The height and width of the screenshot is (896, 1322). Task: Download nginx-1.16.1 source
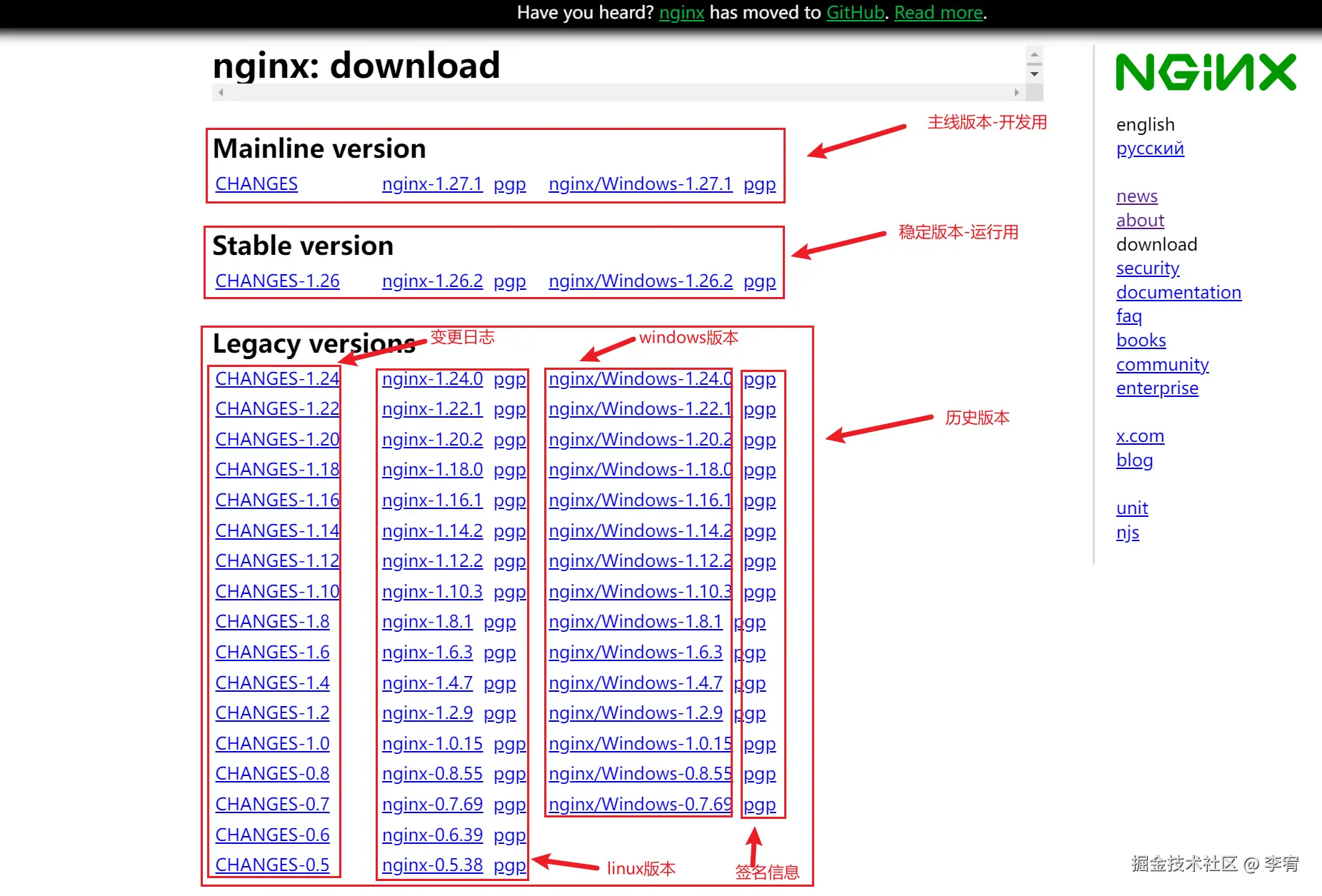[432, 500]
